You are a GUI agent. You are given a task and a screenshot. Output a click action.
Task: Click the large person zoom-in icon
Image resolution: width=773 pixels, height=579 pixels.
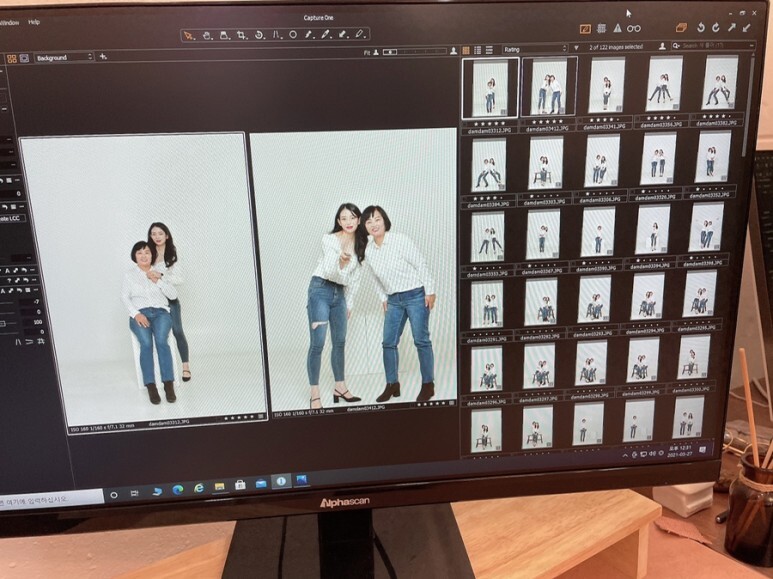454,51
